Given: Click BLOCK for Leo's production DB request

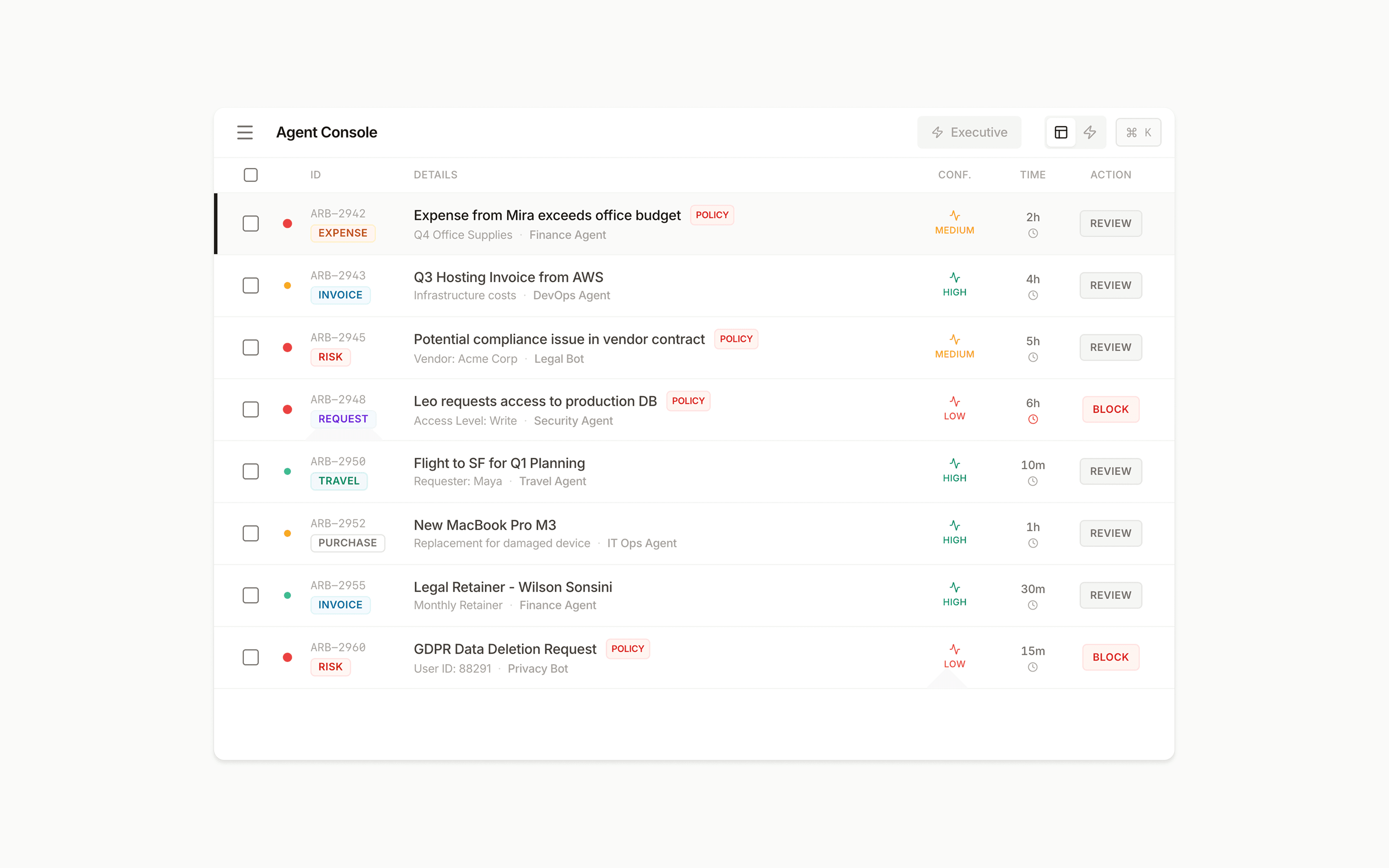Looking at the screenshot, I should tap(1110, 409).
